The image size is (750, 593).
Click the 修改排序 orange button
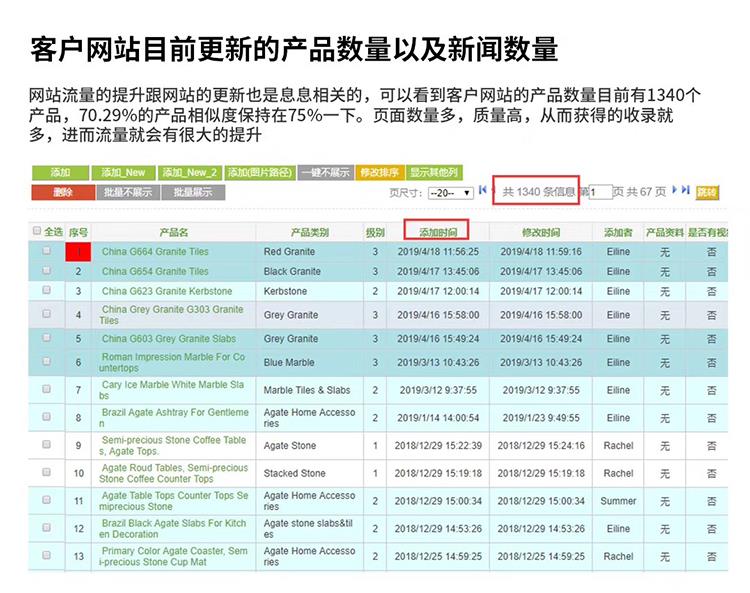tap(379, 172)
